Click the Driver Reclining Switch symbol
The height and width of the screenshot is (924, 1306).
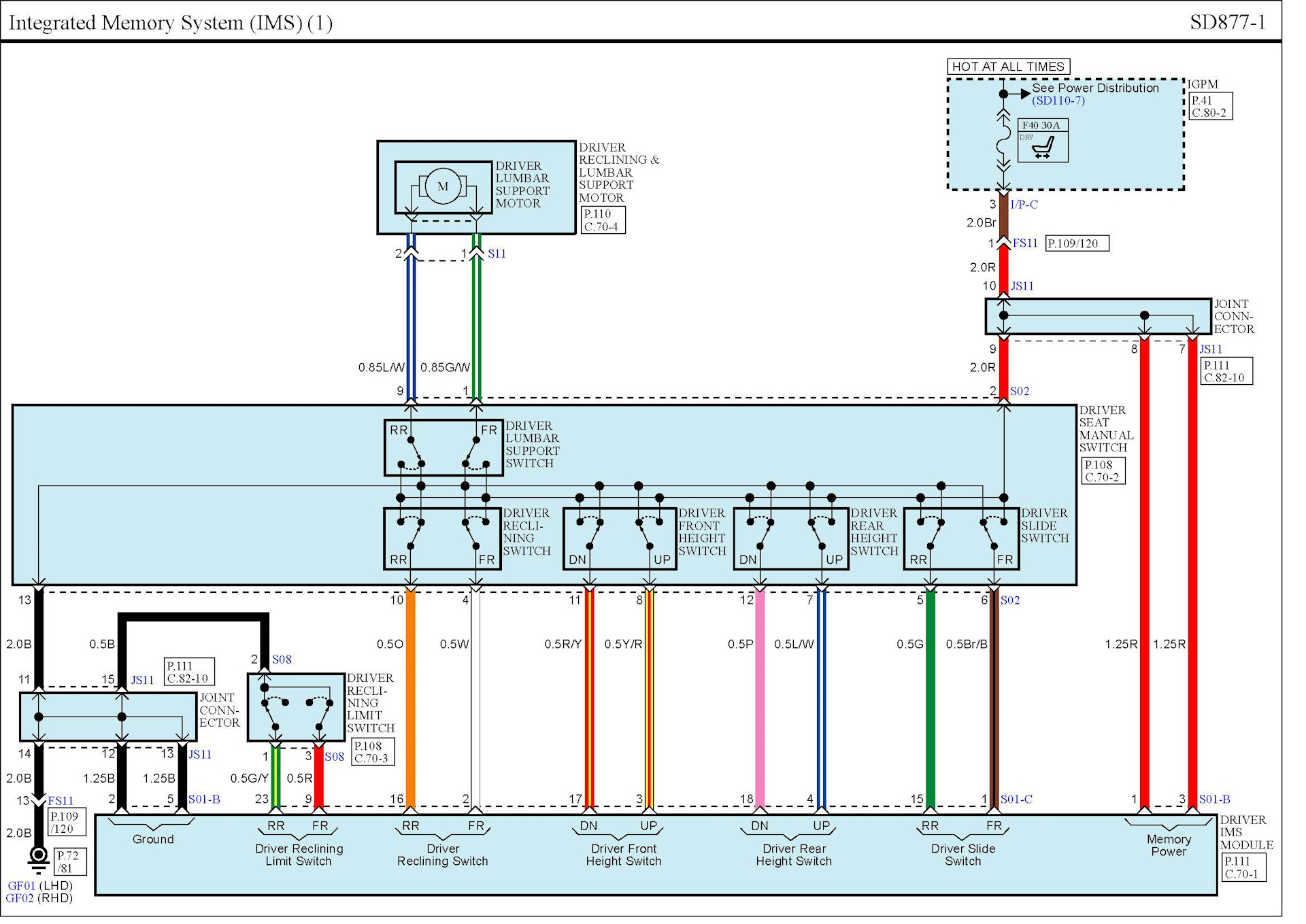442,538
